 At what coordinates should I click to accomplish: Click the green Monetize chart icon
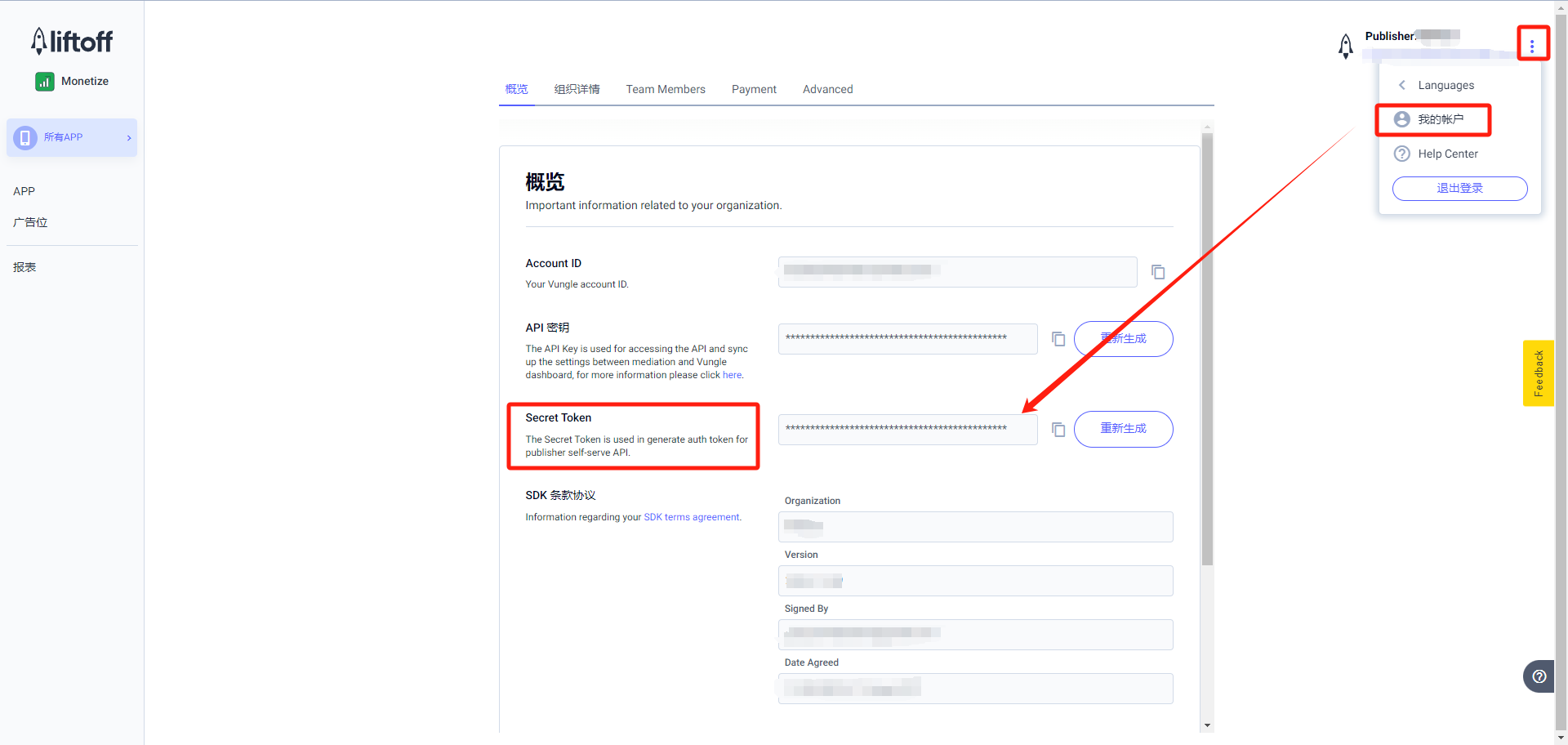point(45,82)
